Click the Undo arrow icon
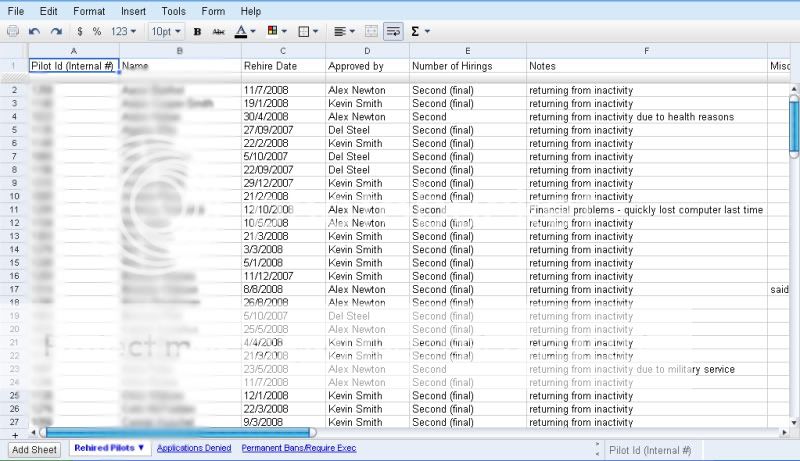 click(x=34, y=31)
